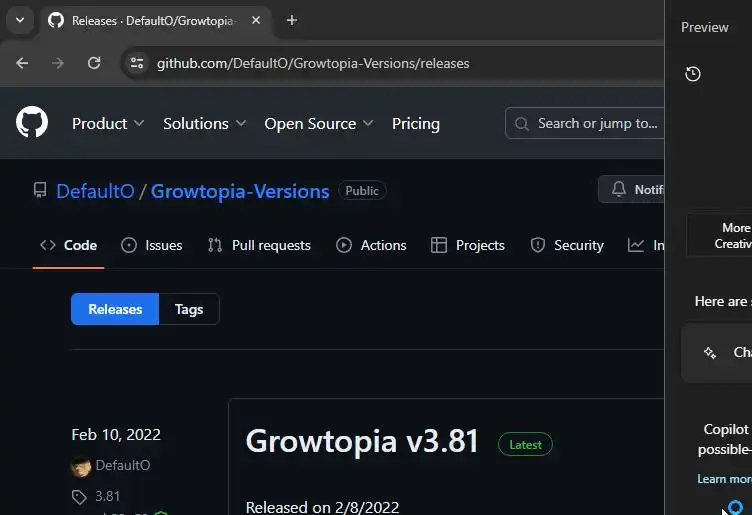
Task: Click the Released on 2/8/2022 text
Action: pos(322,507)
